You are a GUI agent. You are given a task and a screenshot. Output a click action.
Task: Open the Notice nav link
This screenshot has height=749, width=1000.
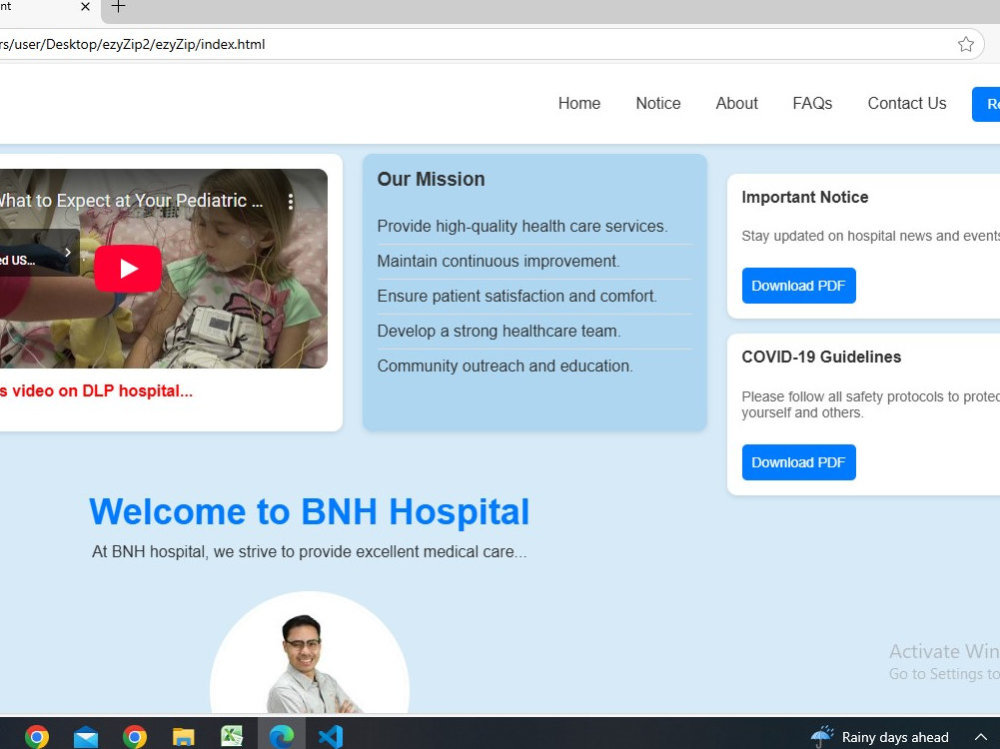coord(658,103)
